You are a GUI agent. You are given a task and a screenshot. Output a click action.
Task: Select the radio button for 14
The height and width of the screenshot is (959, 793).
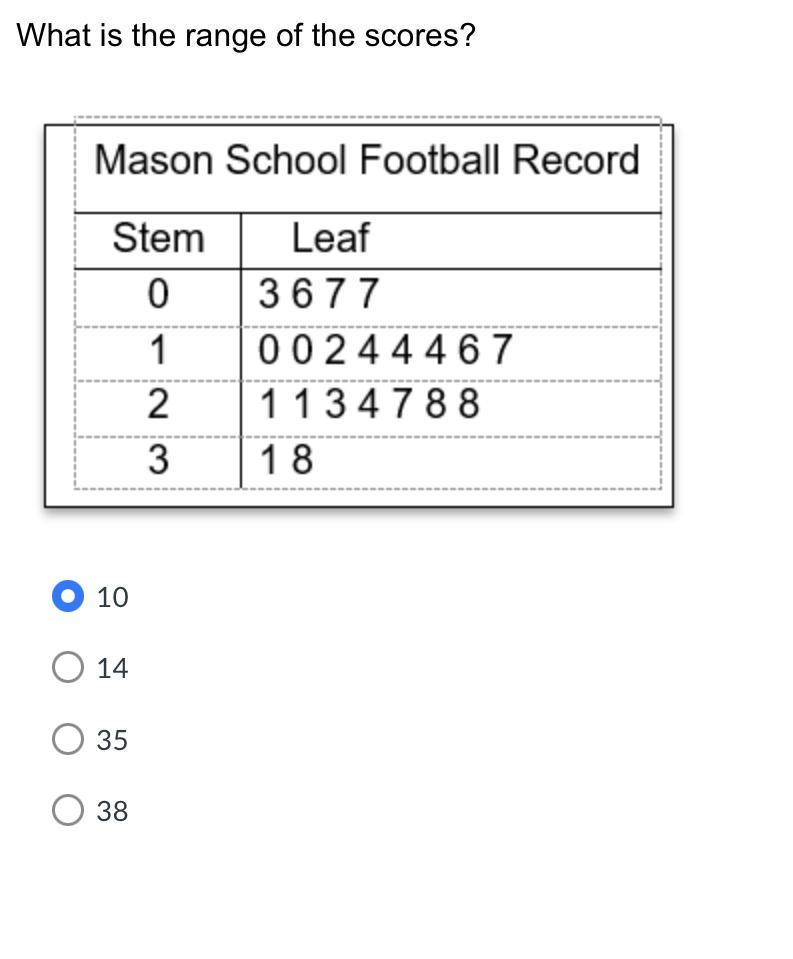(x=67, y=667)
